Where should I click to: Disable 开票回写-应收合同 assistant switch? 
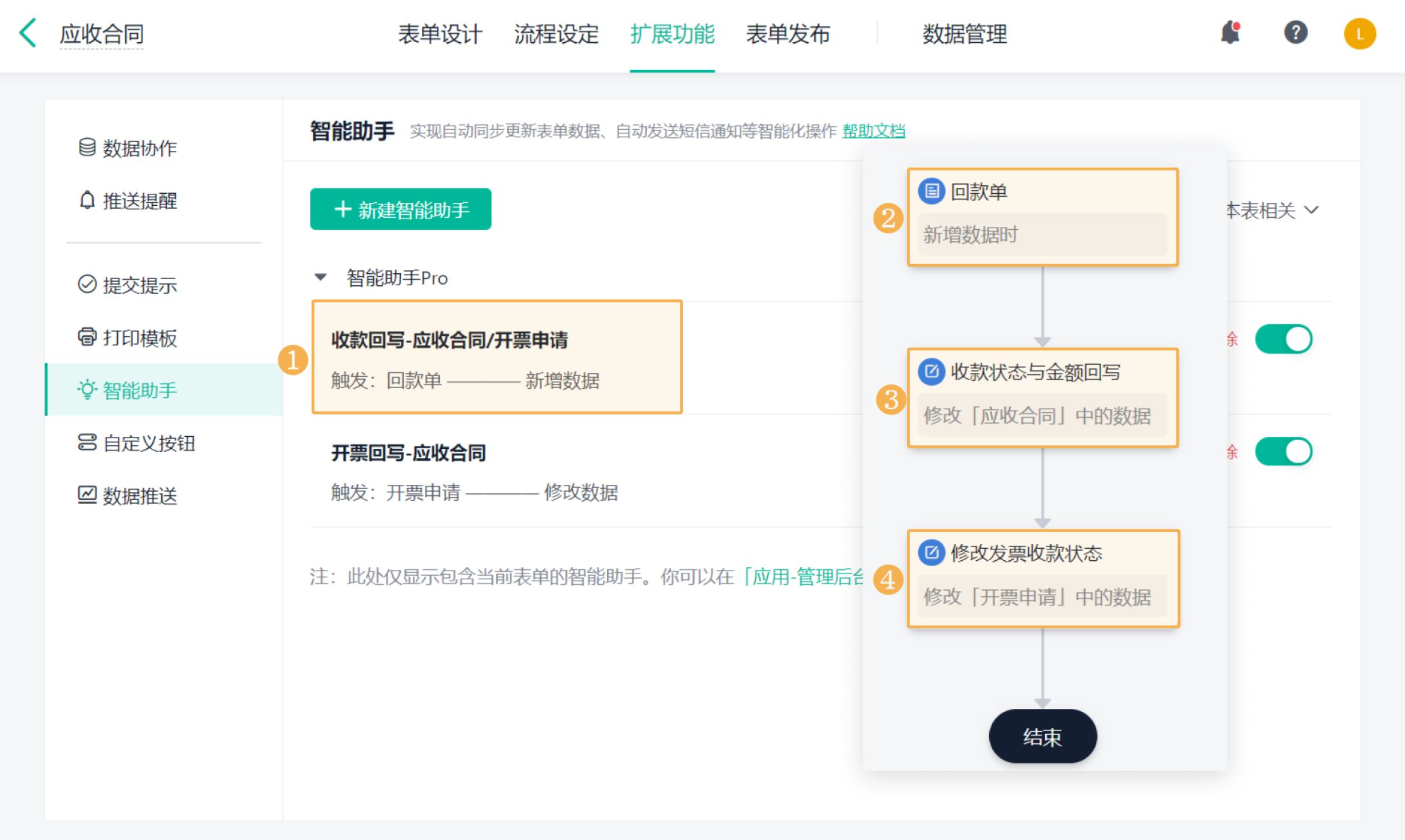1283,452
